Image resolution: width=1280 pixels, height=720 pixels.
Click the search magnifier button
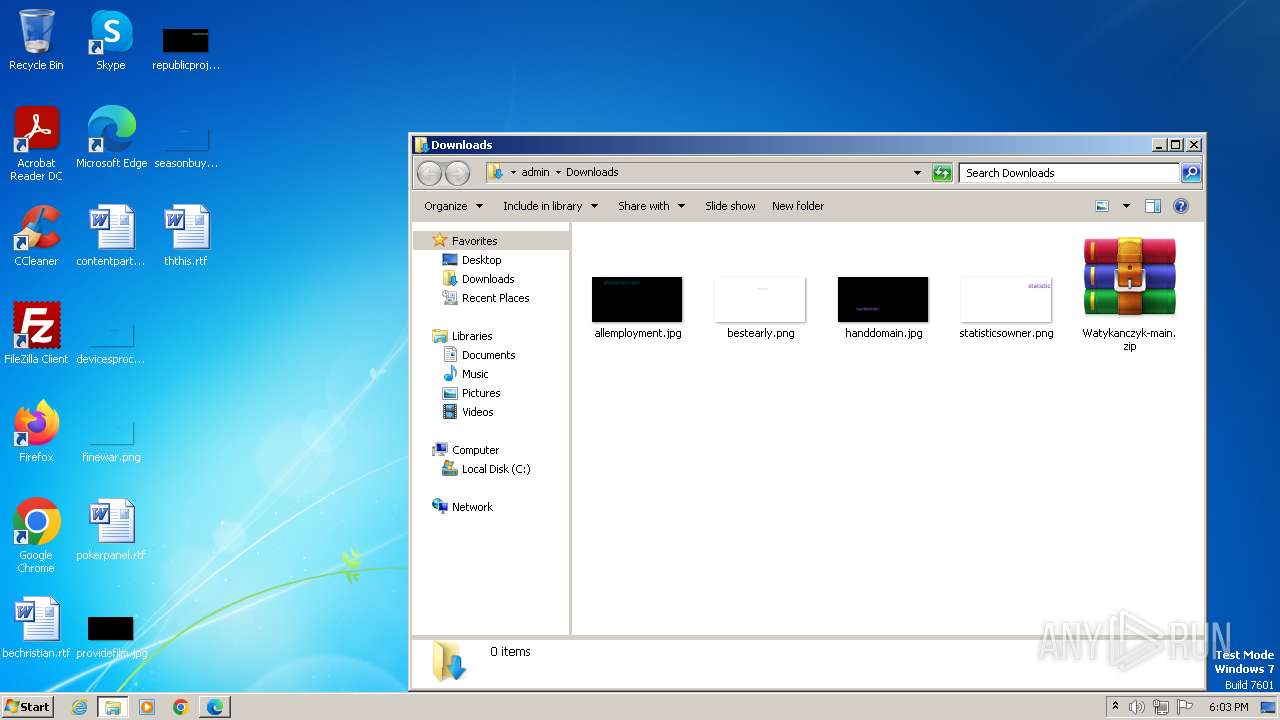[1191, 173]
